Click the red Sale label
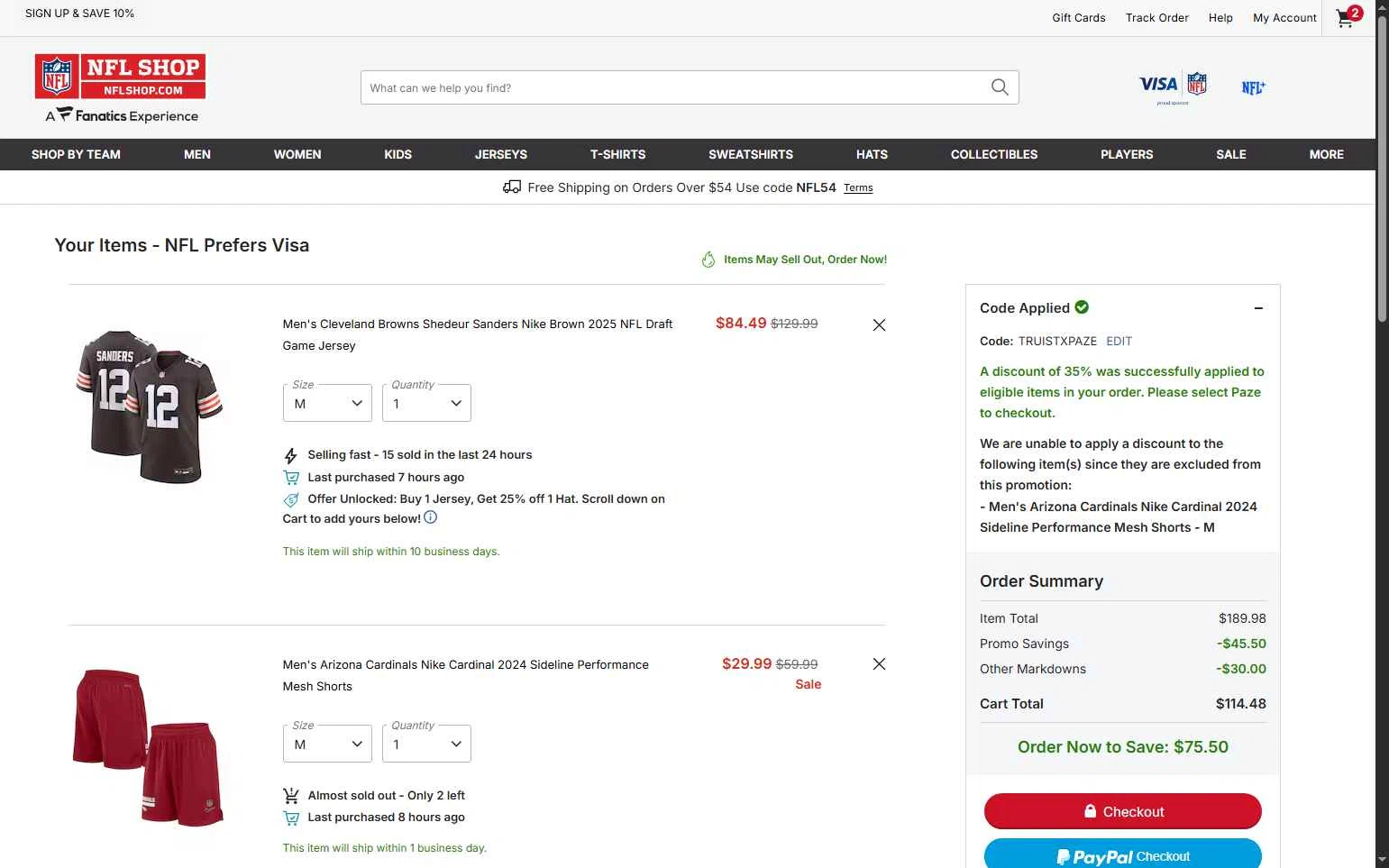This screenshot has height=868, width=1389. click(809, 685)
